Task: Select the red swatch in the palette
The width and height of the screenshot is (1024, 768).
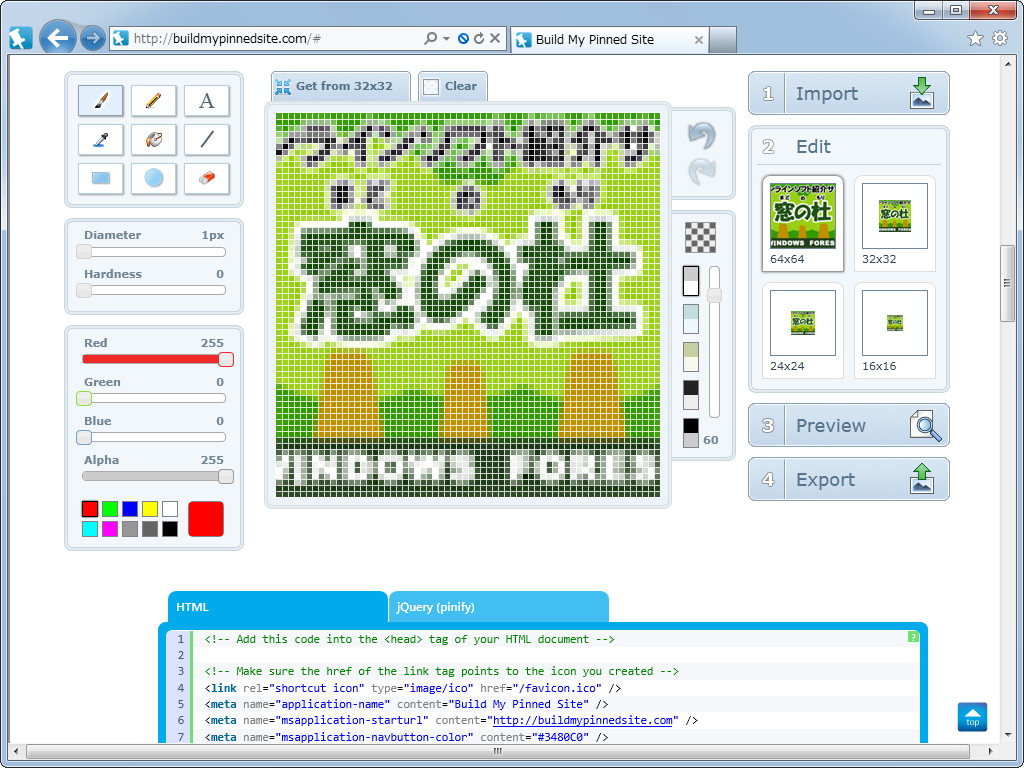Action: coord(89,508)
